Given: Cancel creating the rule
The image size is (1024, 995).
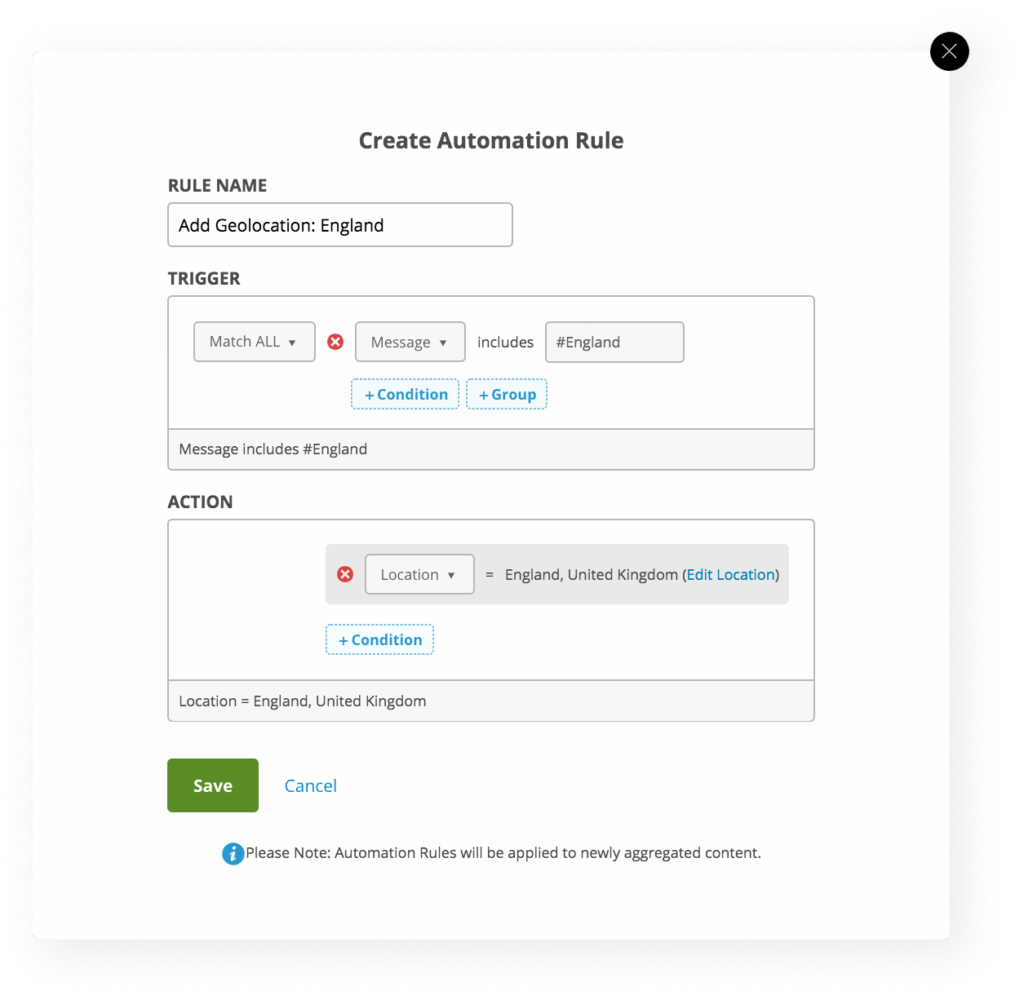Looking at the screenshot, I should tap(310, 785).
